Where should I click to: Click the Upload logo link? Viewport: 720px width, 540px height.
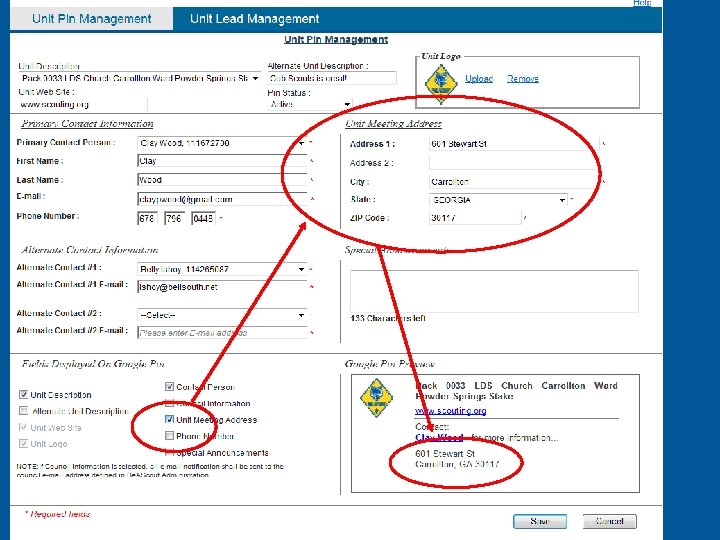pos(479,79)
